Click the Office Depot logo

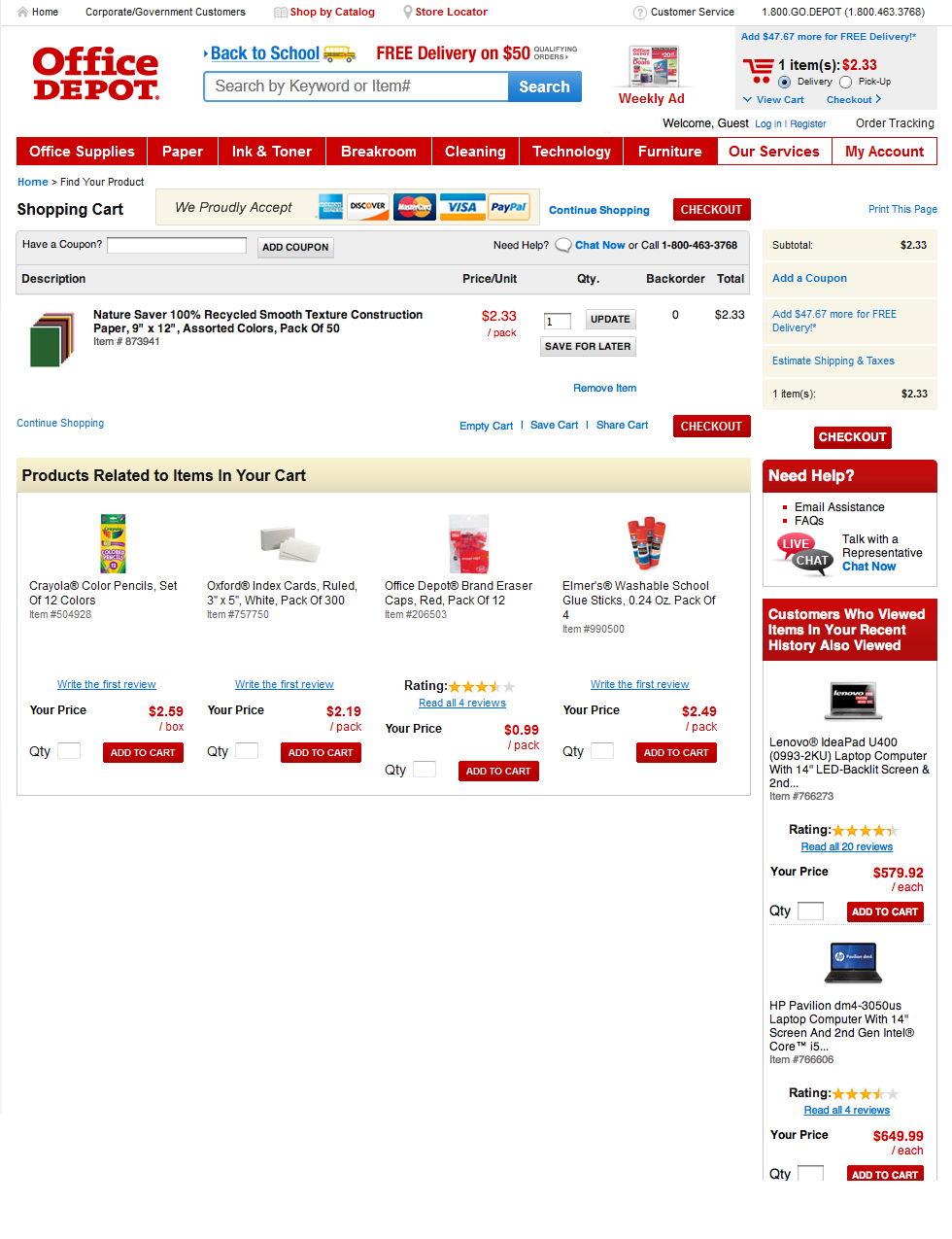[x=95, y=74]
